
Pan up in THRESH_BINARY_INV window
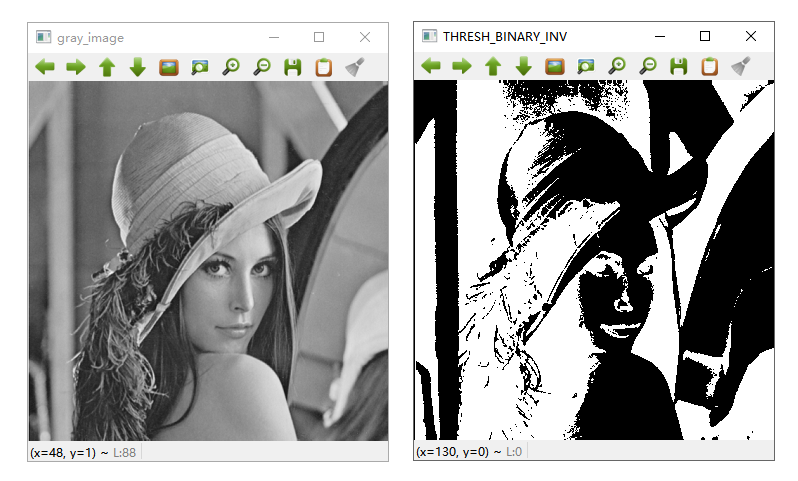click(x=493, y=66)
